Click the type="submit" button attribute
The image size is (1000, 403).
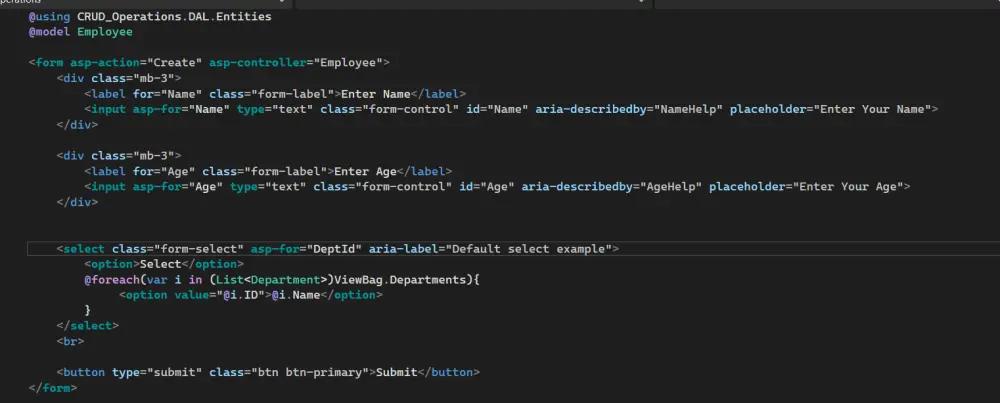(x=157, y=372)
